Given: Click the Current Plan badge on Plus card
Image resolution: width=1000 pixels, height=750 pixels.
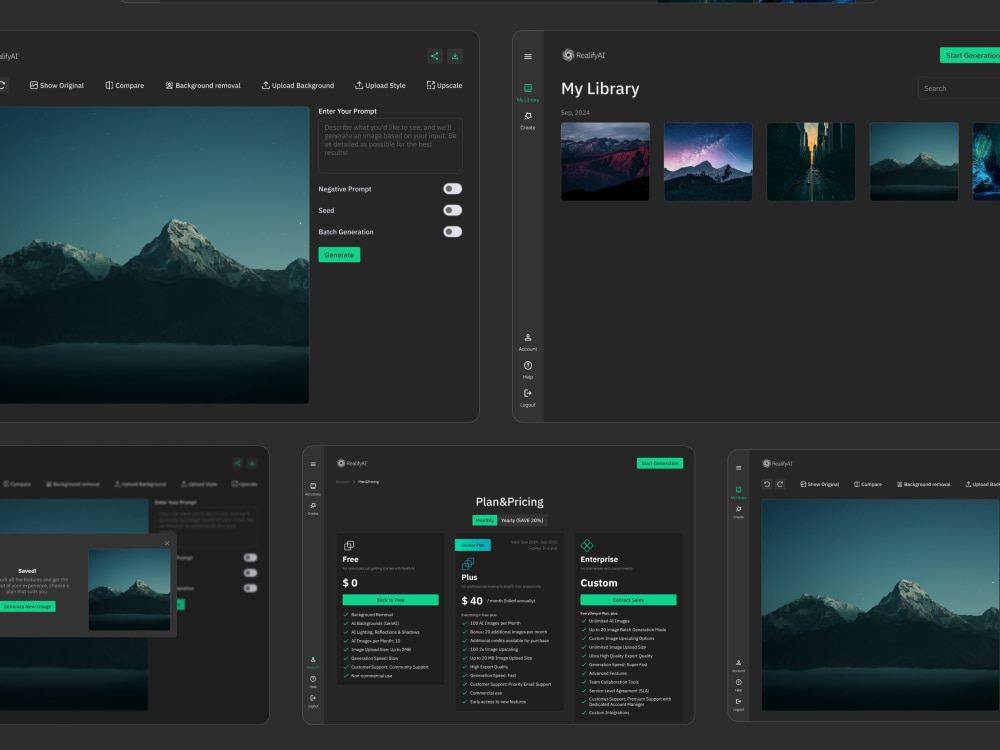Looking at the screenshot, I should [473, 545].
